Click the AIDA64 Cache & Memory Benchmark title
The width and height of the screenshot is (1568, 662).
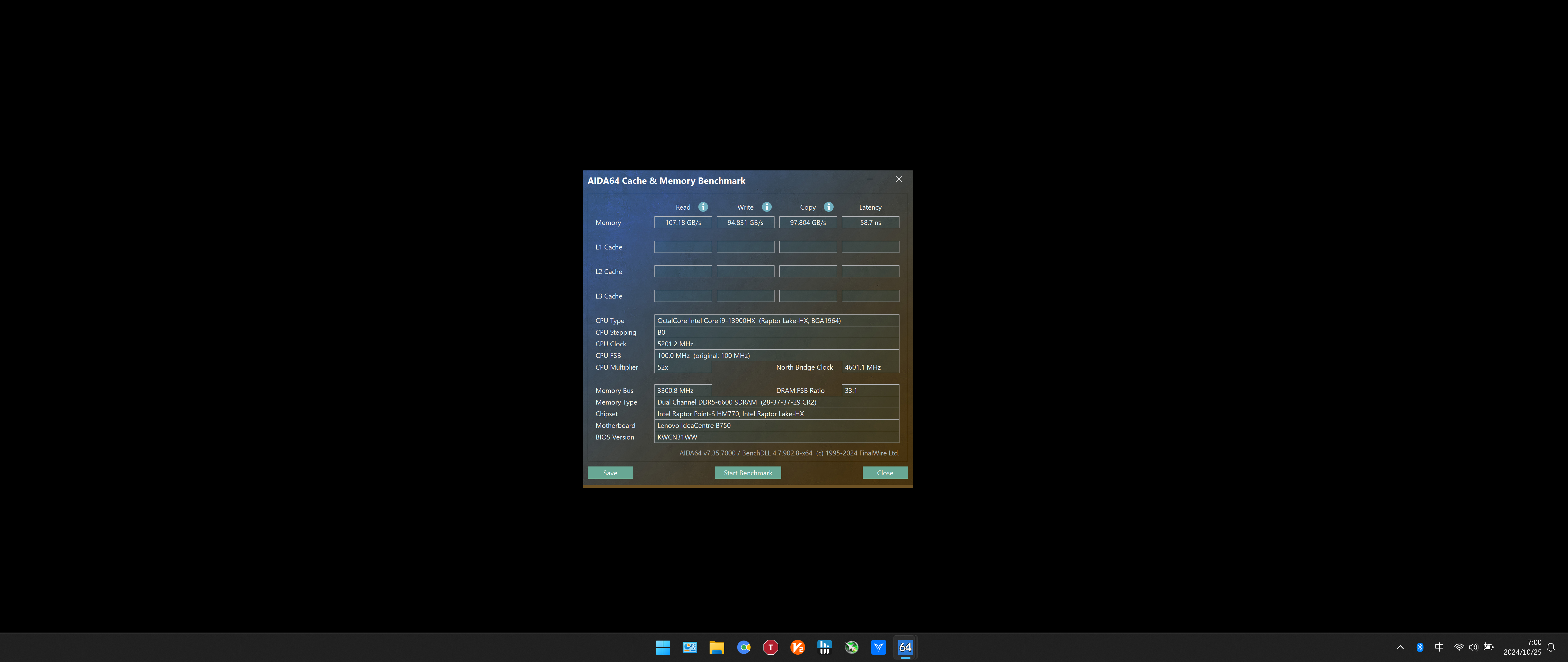point(666,181)
